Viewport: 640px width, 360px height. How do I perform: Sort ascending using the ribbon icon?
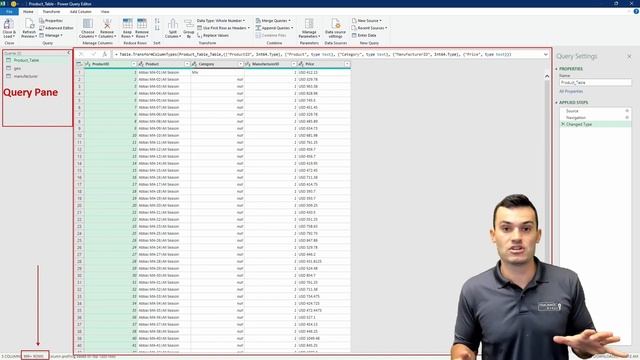[x=157, y=20]
